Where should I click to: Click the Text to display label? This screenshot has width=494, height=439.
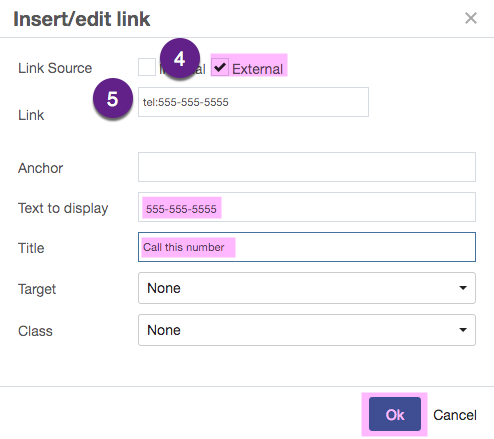pos(63,208)
